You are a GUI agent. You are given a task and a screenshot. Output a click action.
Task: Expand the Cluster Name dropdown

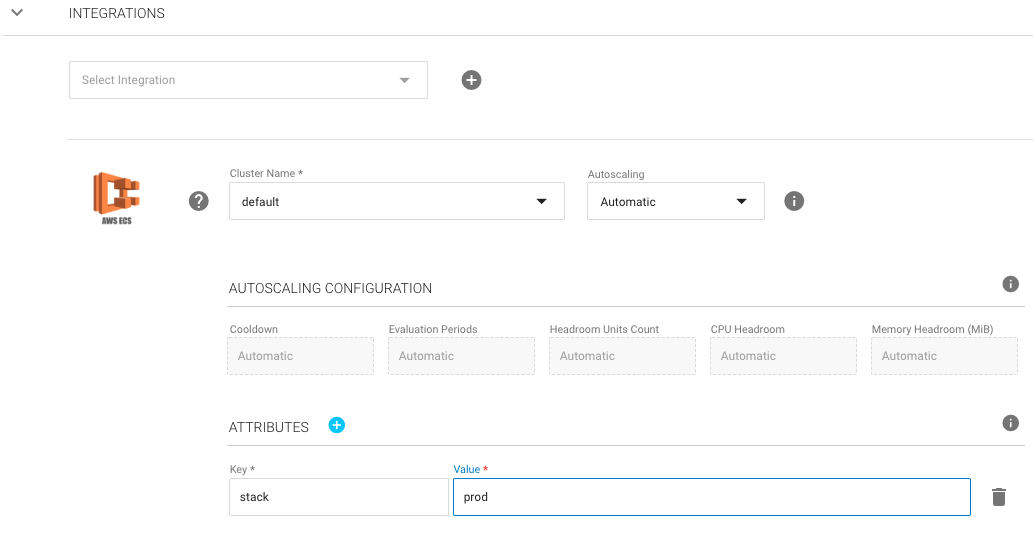396,201
